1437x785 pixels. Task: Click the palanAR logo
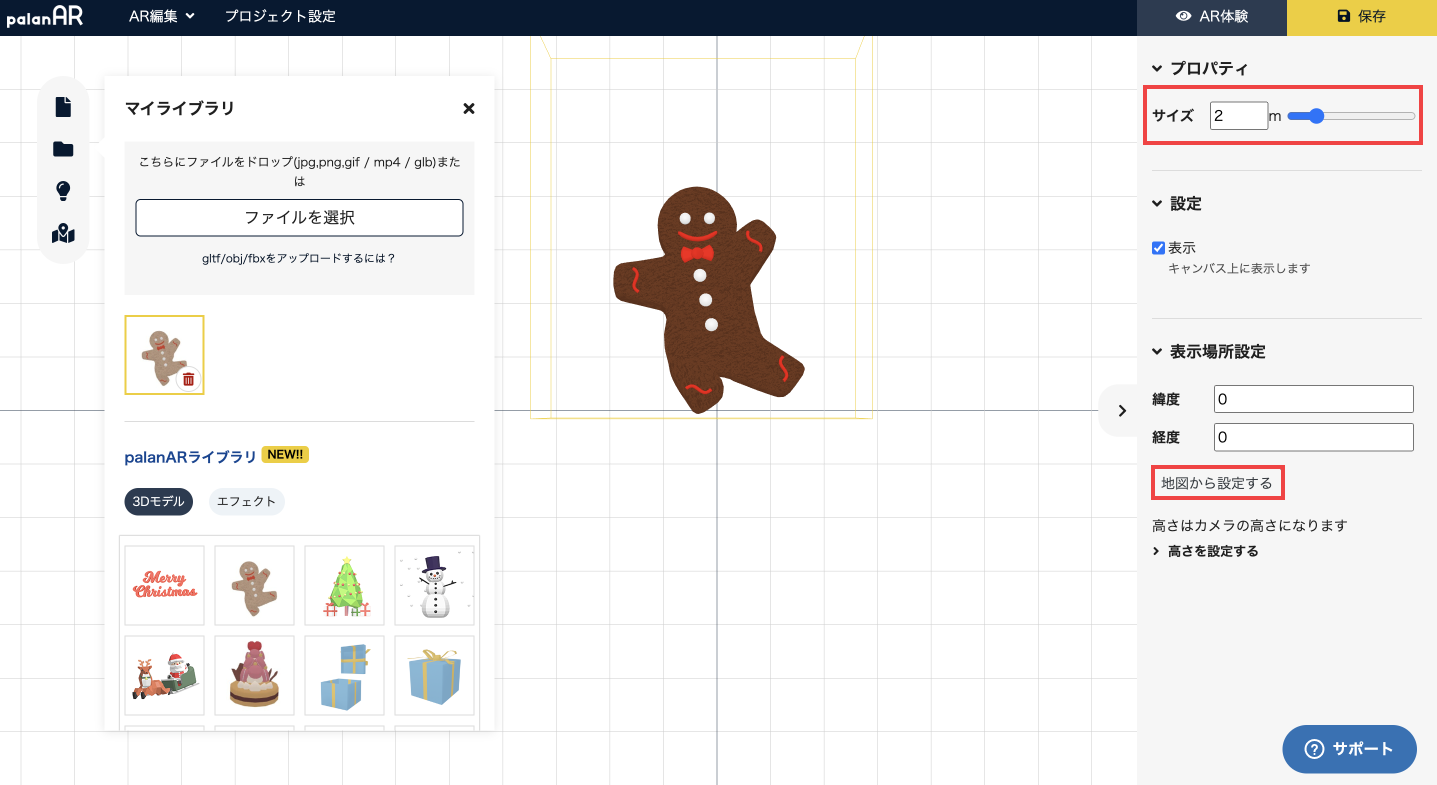coord(44,17)
